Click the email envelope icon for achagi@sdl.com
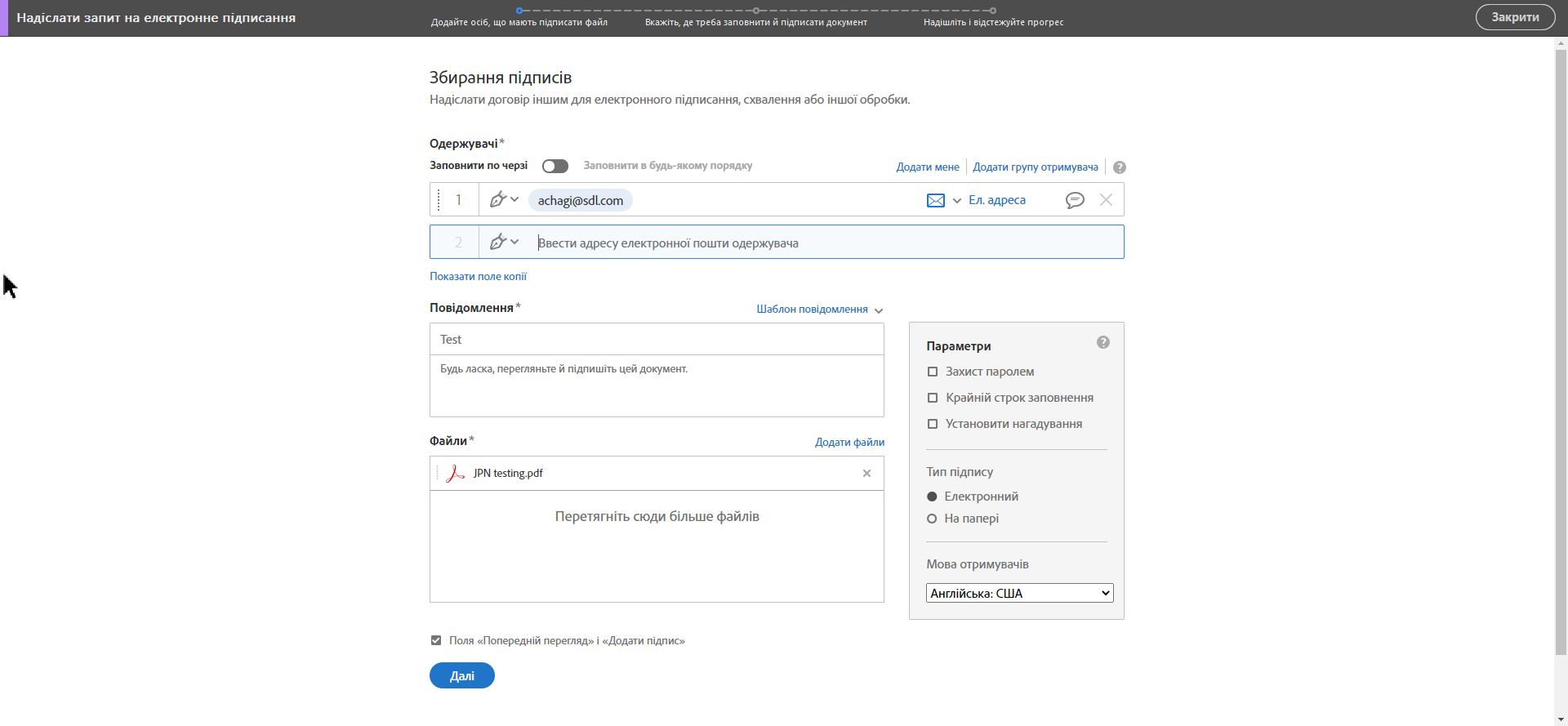This screenshot has width=1568, height=726. tap(936, 200)
